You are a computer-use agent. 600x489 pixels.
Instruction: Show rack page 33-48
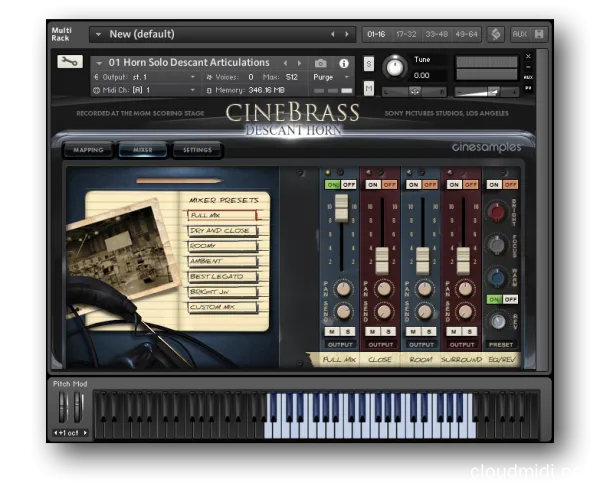click(437, 34)
